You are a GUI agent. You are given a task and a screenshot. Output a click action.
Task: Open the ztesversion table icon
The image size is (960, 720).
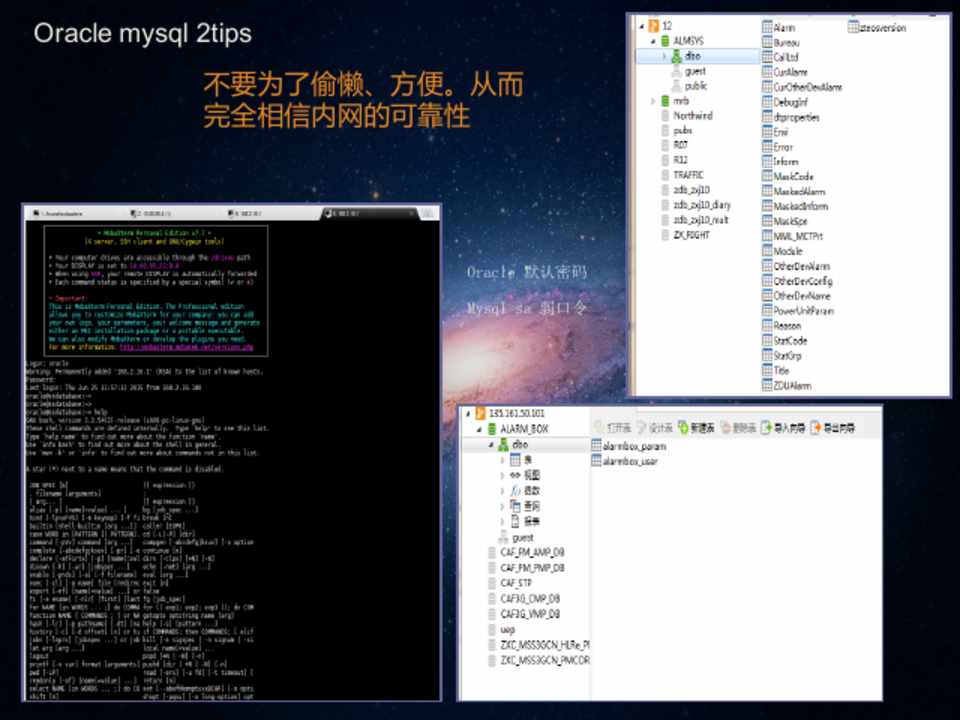(x=853, y=28)
